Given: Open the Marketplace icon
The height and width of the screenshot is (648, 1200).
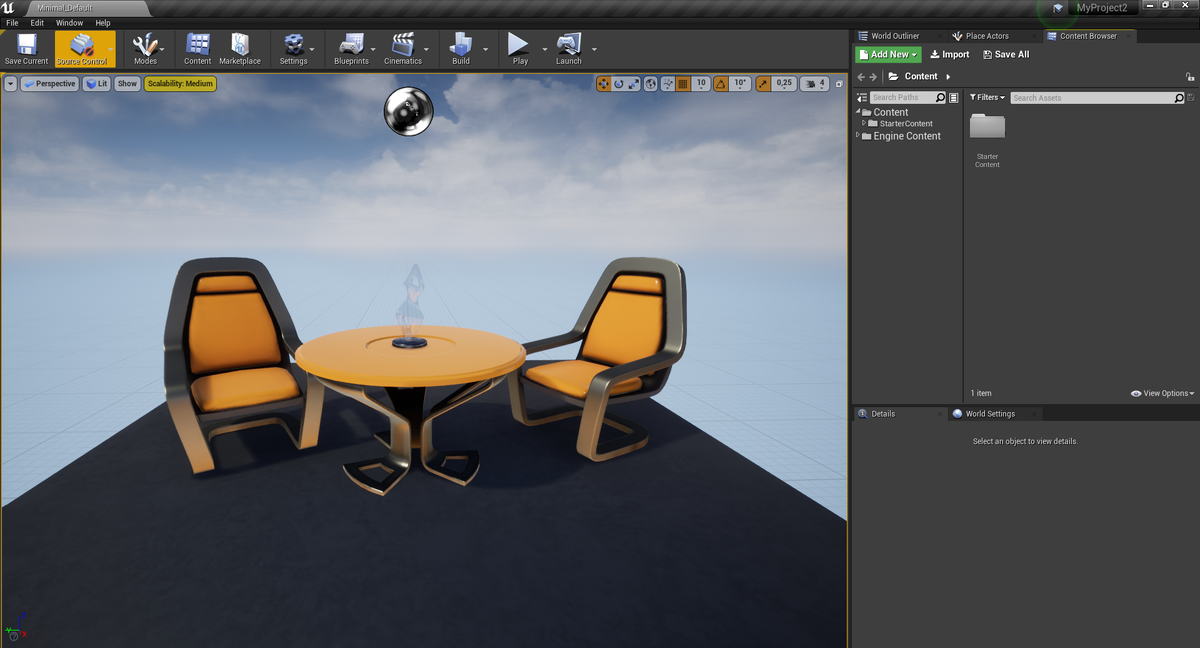Looking at the screenshot, I should pyautogui.click(x=240, y=49).
